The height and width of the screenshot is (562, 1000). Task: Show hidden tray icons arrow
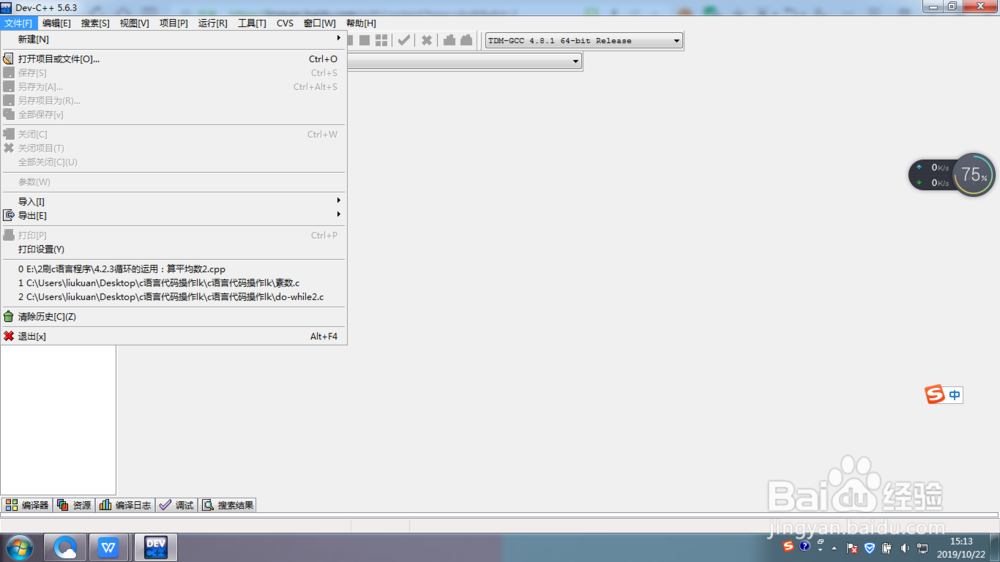pyautogui.click(x=834, y=549)
